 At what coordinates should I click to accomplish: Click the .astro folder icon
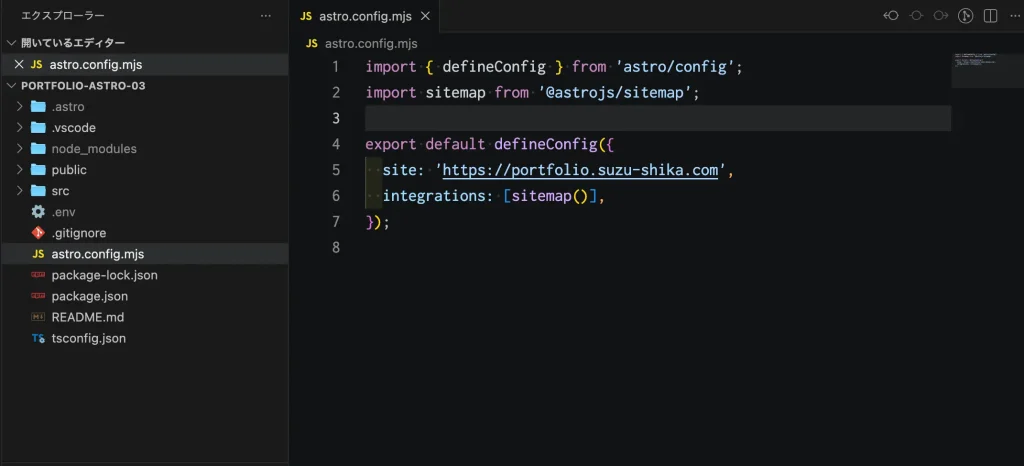click(x=38, y=106)
